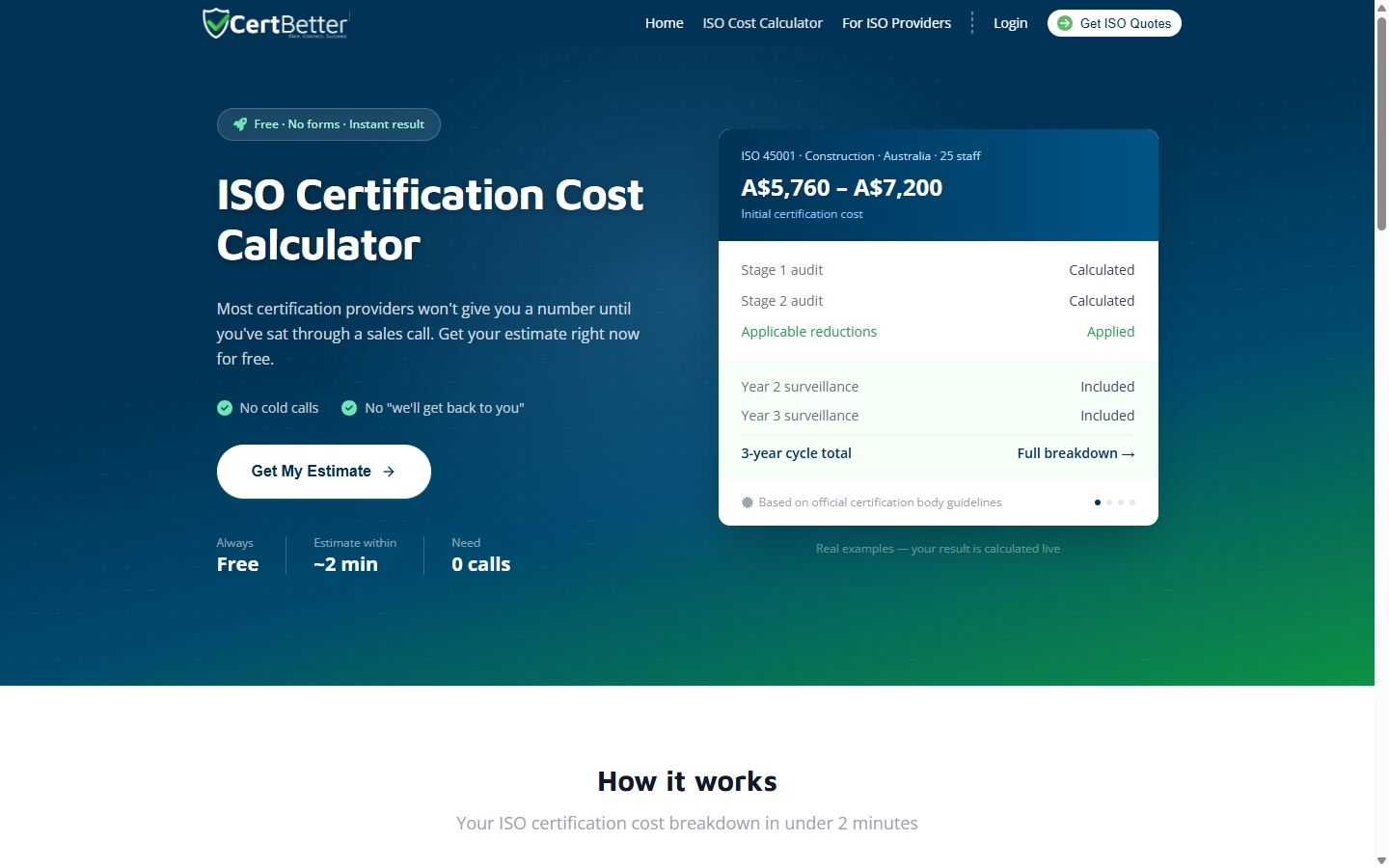
Task: Click the "0 calls" stat
Action: point(481,556)
